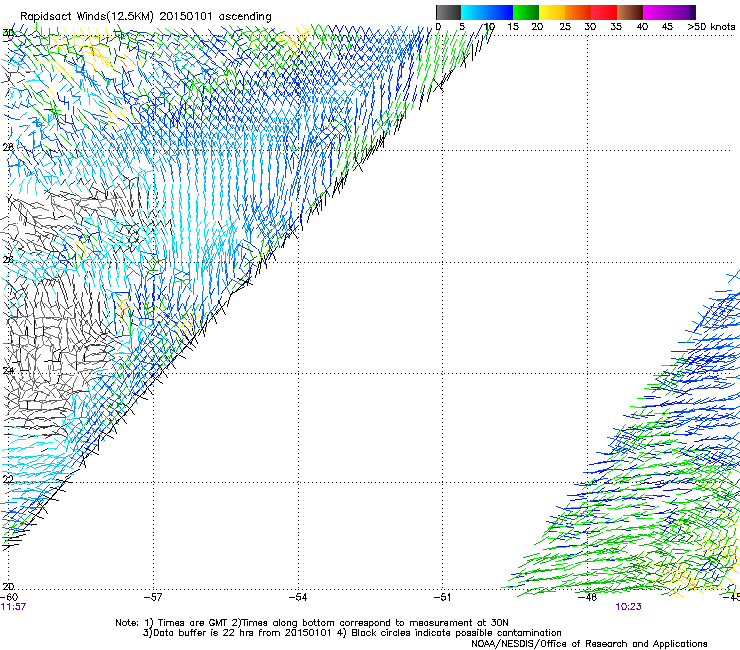Click the brown 35-40 knots legend swatch
The image size is (740, 650).
(x=630, y=12)
